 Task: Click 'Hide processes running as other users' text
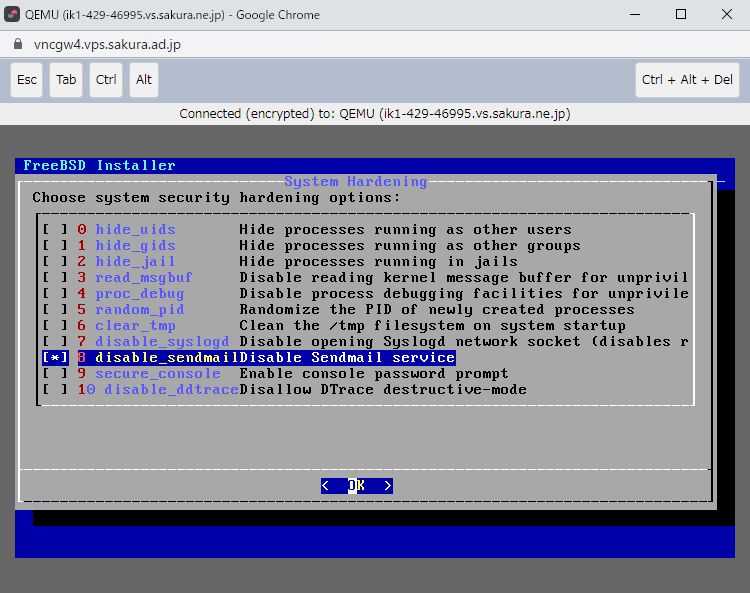pos(405,230)
